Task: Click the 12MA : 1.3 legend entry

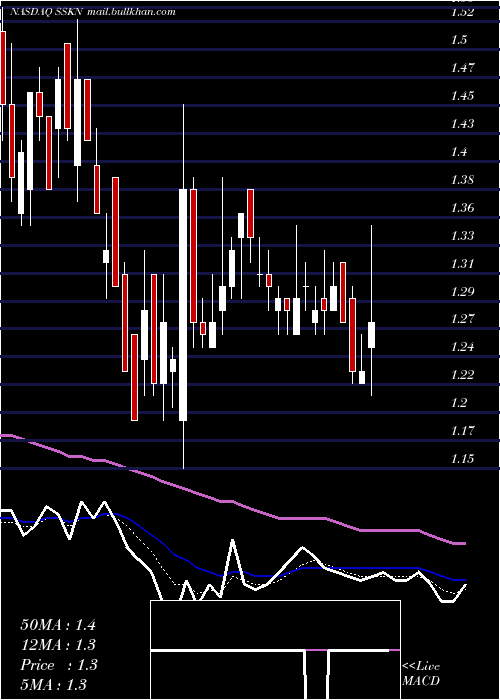Action: [58, 645]
